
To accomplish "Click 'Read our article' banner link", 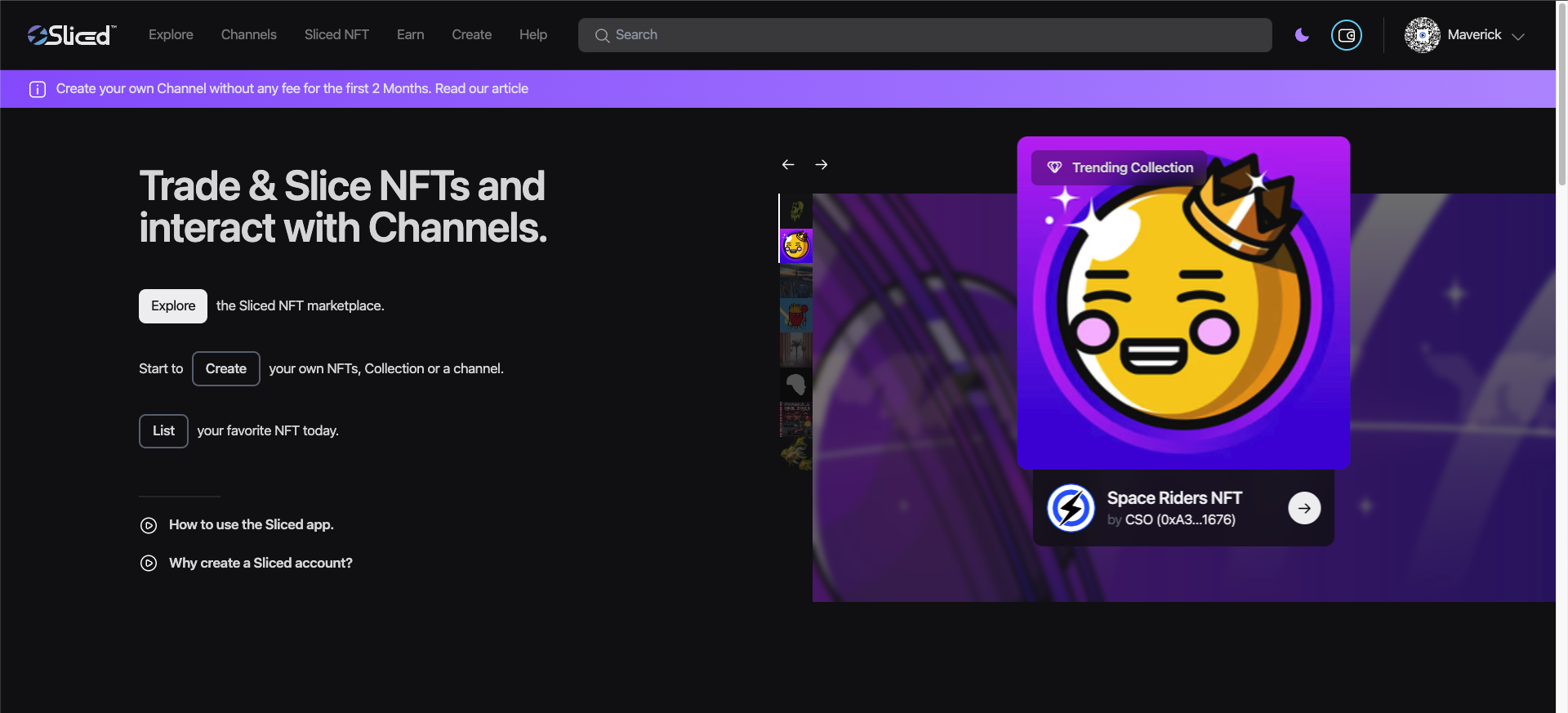I will tap(481, 89).
